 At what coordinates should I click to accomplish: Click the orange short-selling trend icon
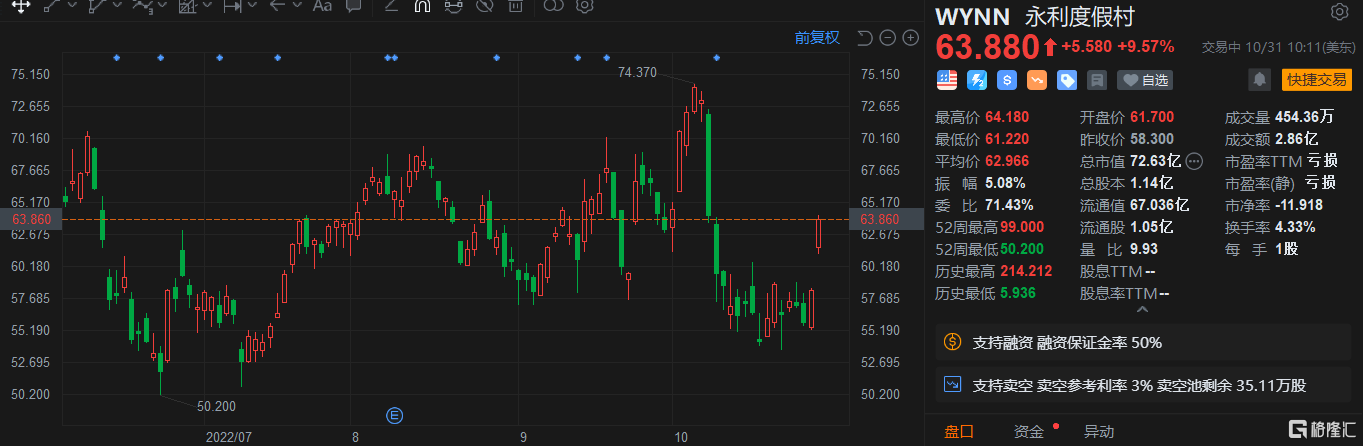(1037, 79)
